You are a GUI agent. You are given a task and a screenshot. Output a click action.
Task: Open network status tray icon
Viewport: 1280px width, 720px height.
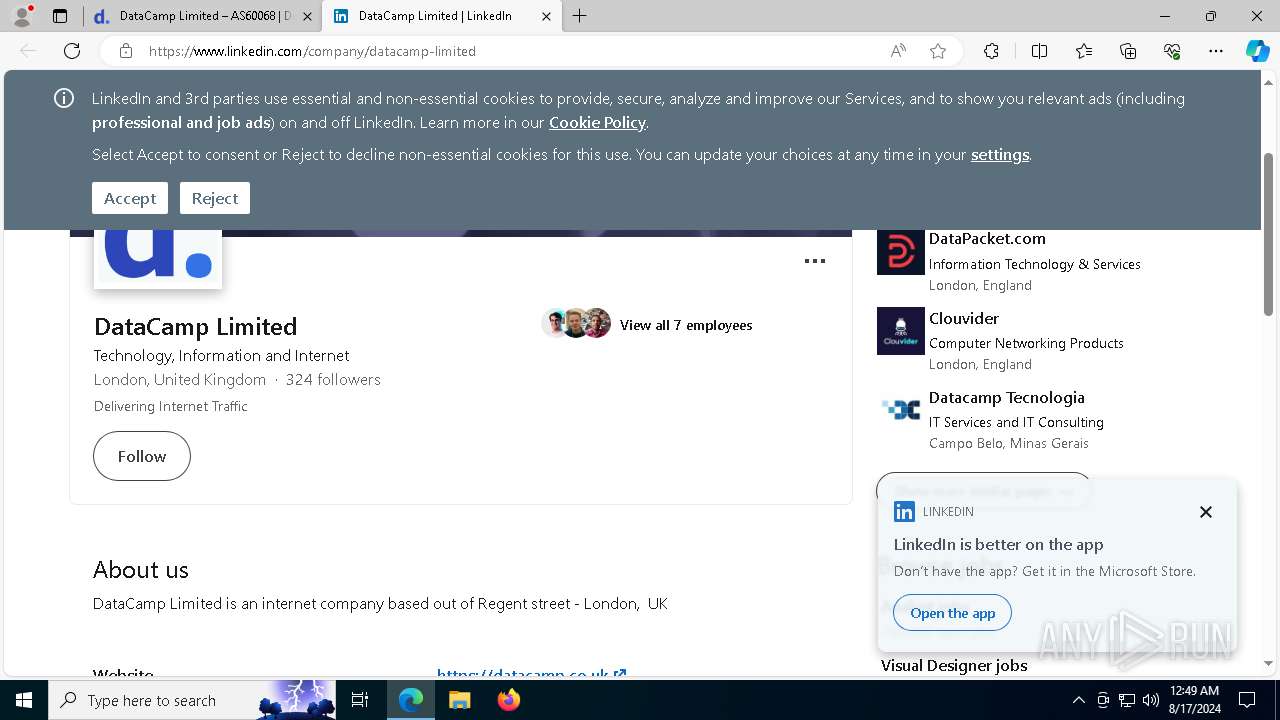[x=1127, y=700]
